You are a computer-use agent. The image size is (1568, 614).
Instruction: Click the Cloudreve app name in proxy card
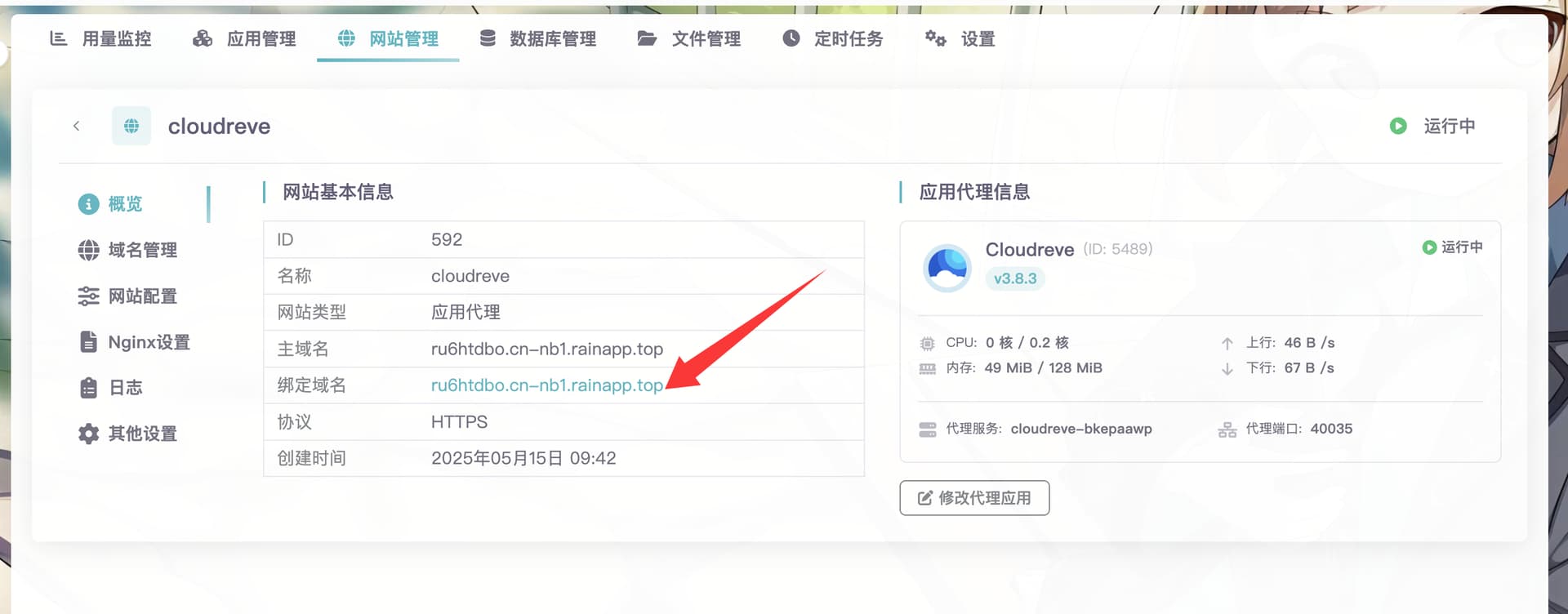(x=1030, y=249)
